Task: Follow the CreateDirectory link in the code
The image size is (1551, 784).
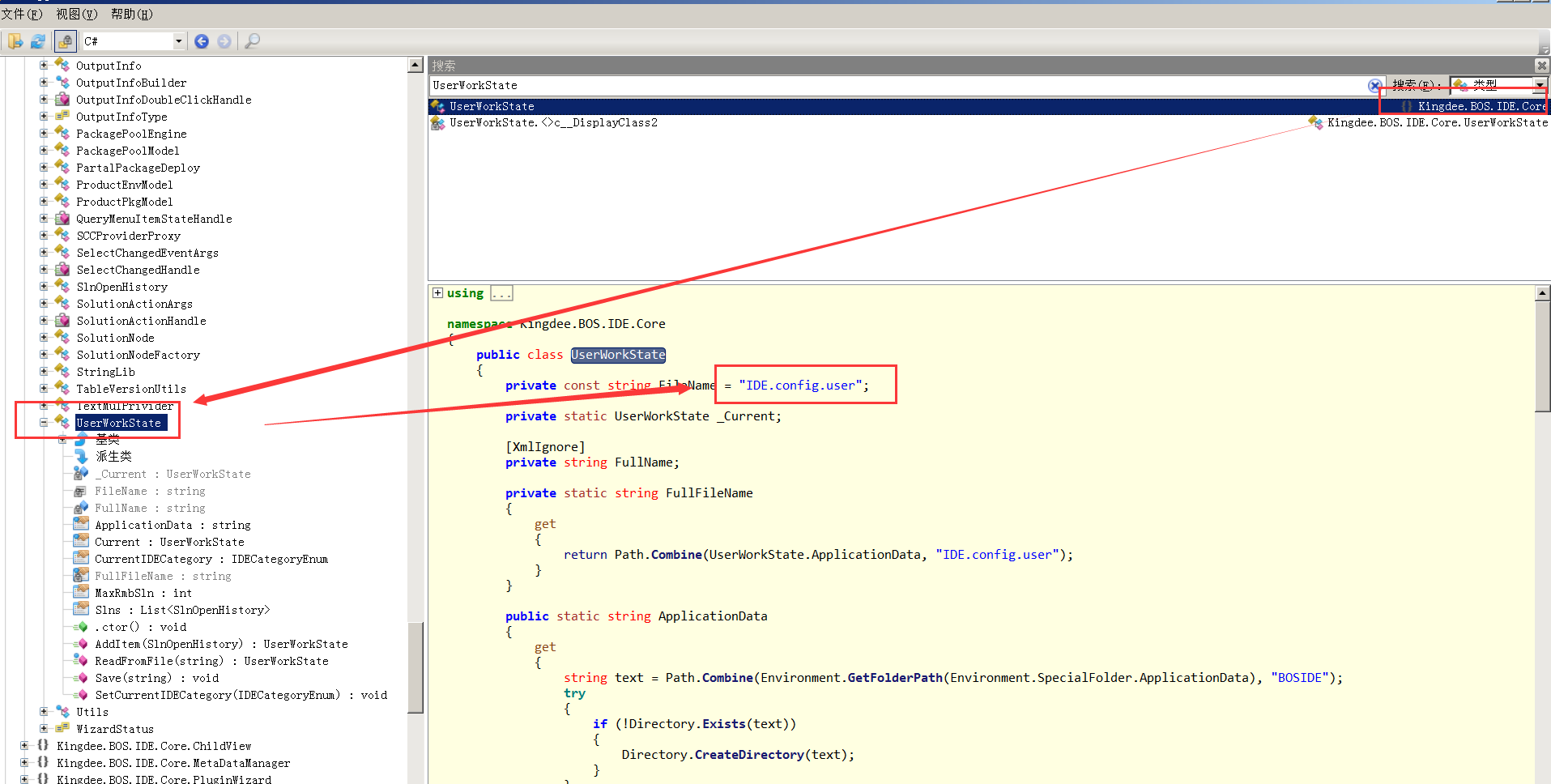Action: (749, 755)
